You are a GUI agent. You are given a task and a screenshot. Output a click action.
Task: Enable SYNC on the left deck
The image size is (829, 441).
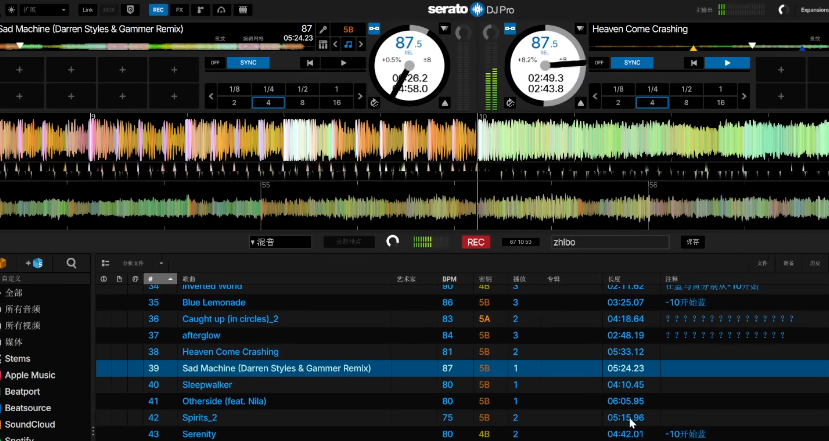[x=248, y=62]
